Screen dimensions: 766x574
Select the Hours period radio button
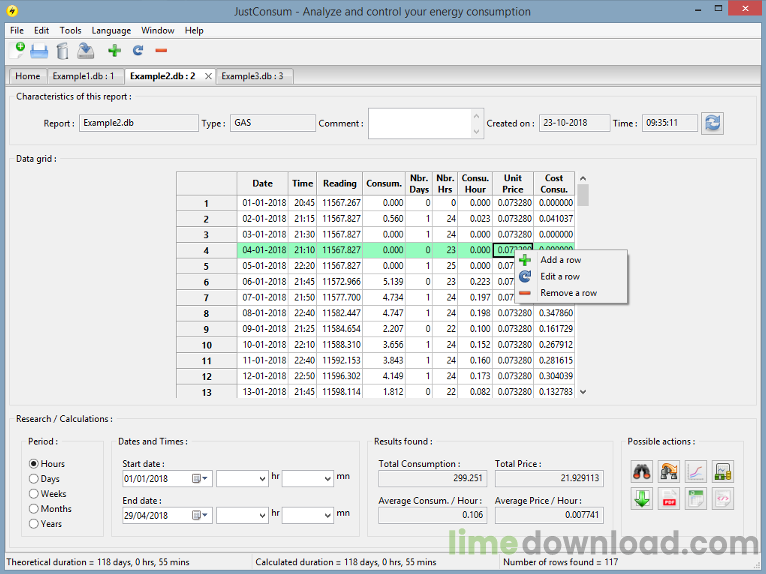click(x=34, y=464)
